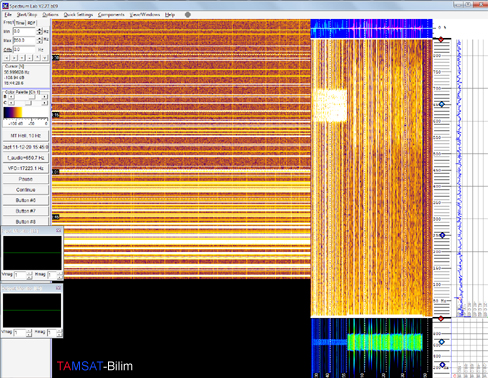The width and height of the screenshot is (488, 378).
Task: Click the red diamond frequency marker at the scale top
Action: coord(441,39)
